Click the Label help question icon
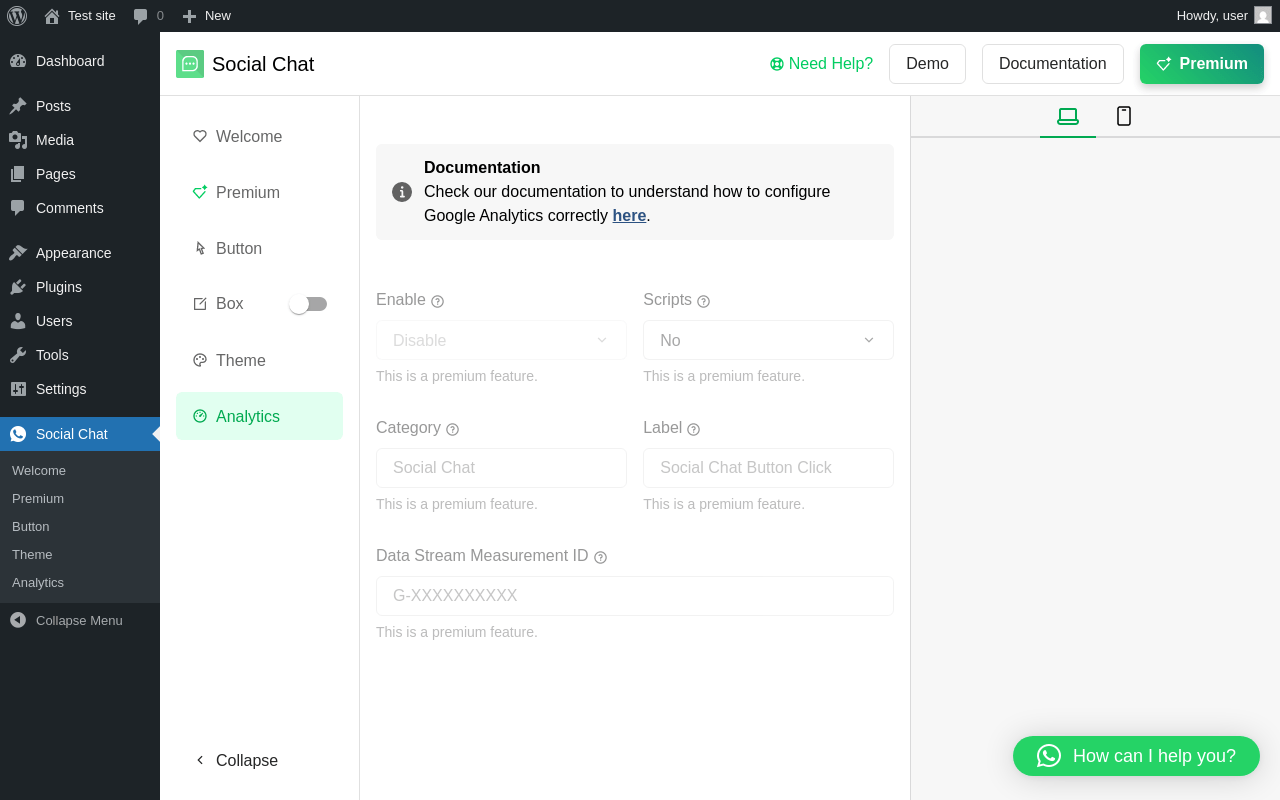 click(693, 429)
